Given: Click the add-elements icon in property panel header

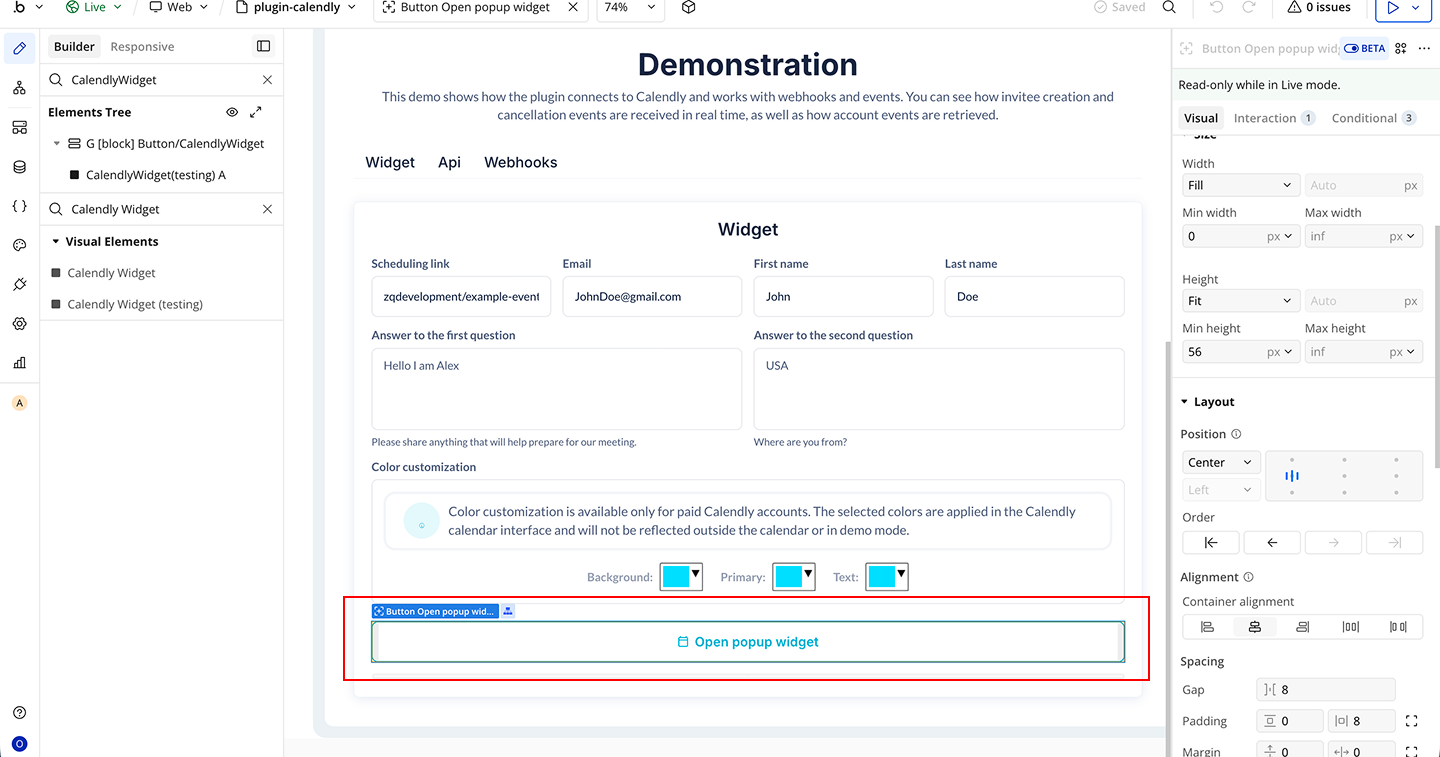Looking at the screenshot, I should pos(1401,48).
